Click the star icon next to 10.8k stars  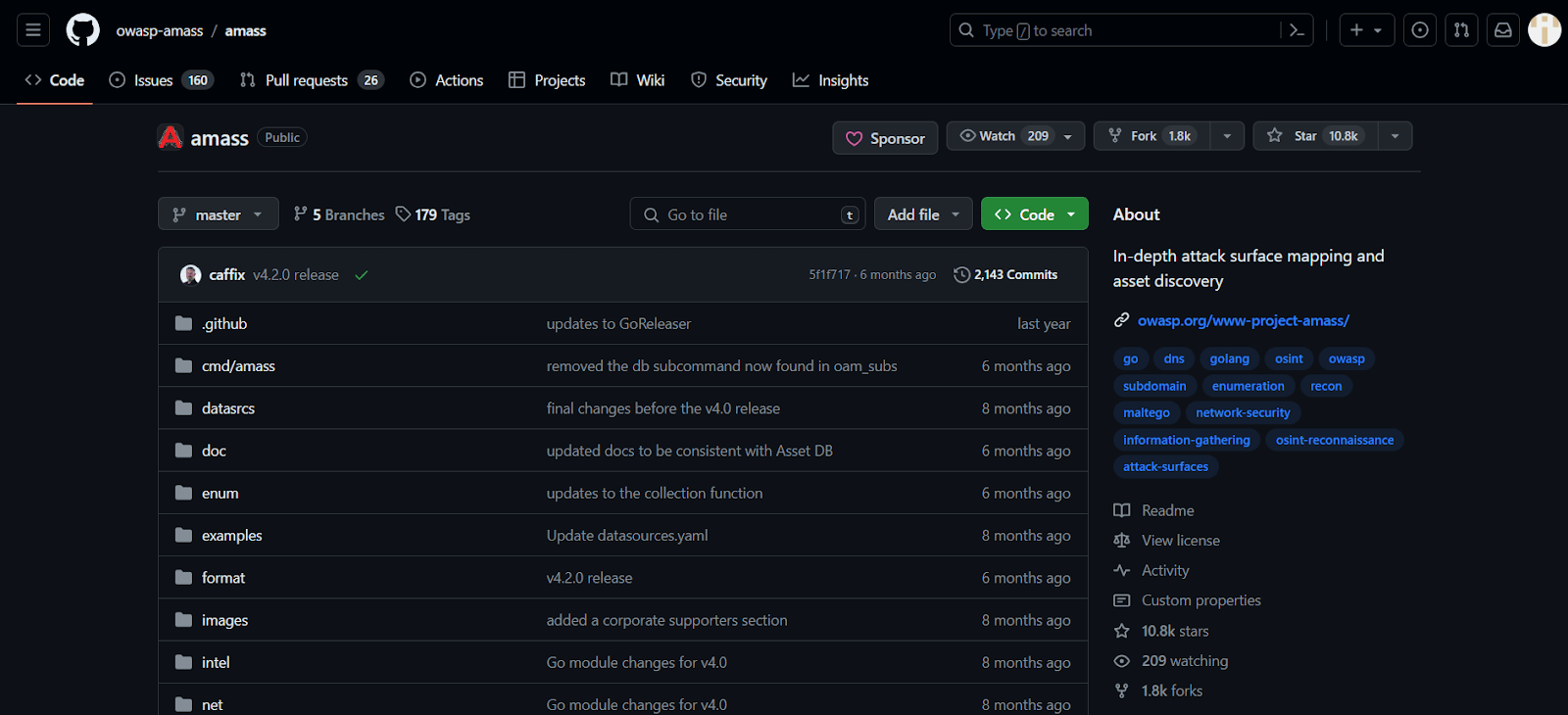(x=1122, y=631)
